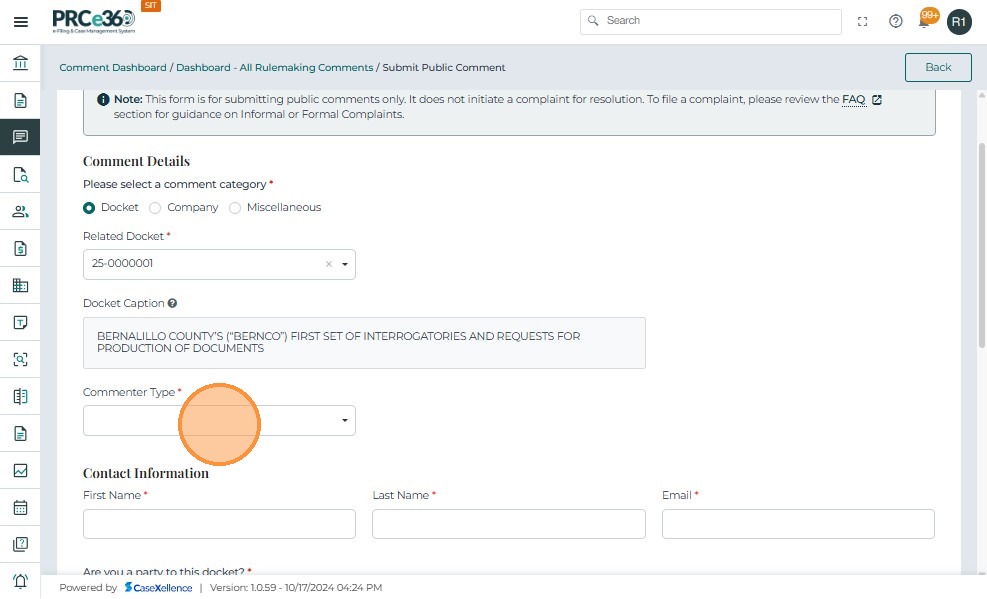Toggle fullscreen mode icon

coord(863,21)
